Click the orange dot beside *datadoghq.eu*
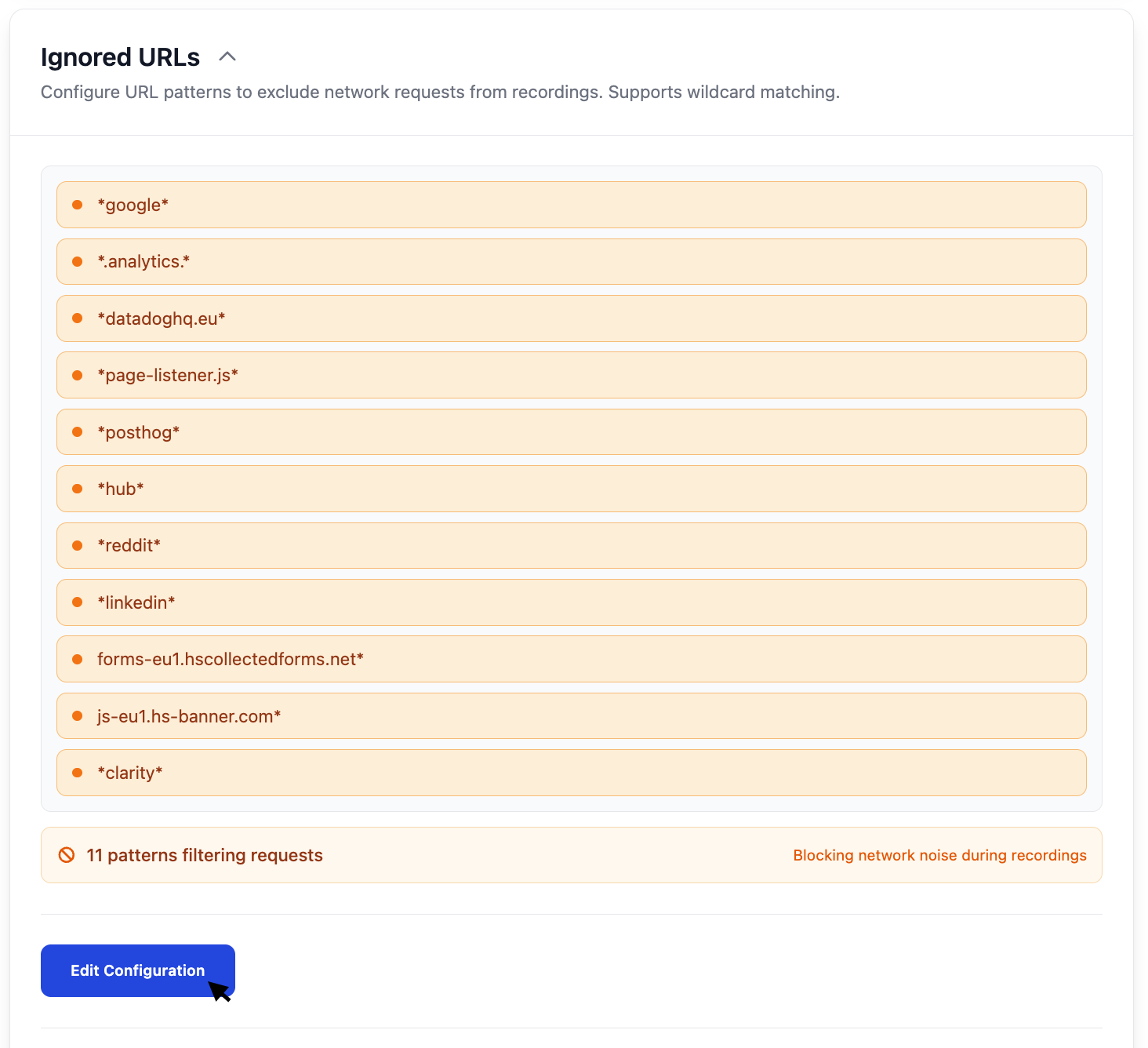 pyautogui.click(x=78, y=318)
